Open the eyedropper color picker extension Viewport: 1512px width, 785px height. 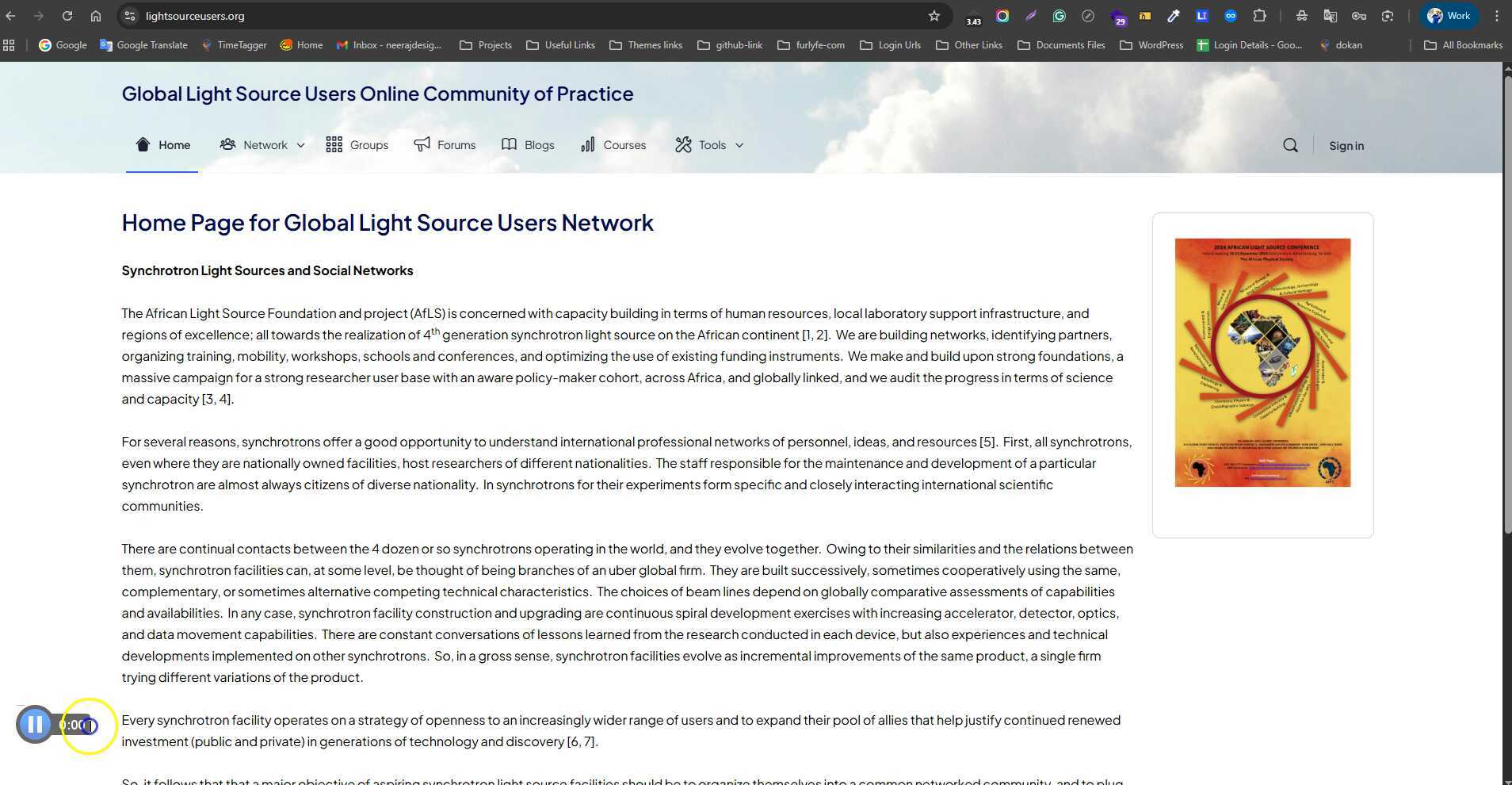point(1174,16)
